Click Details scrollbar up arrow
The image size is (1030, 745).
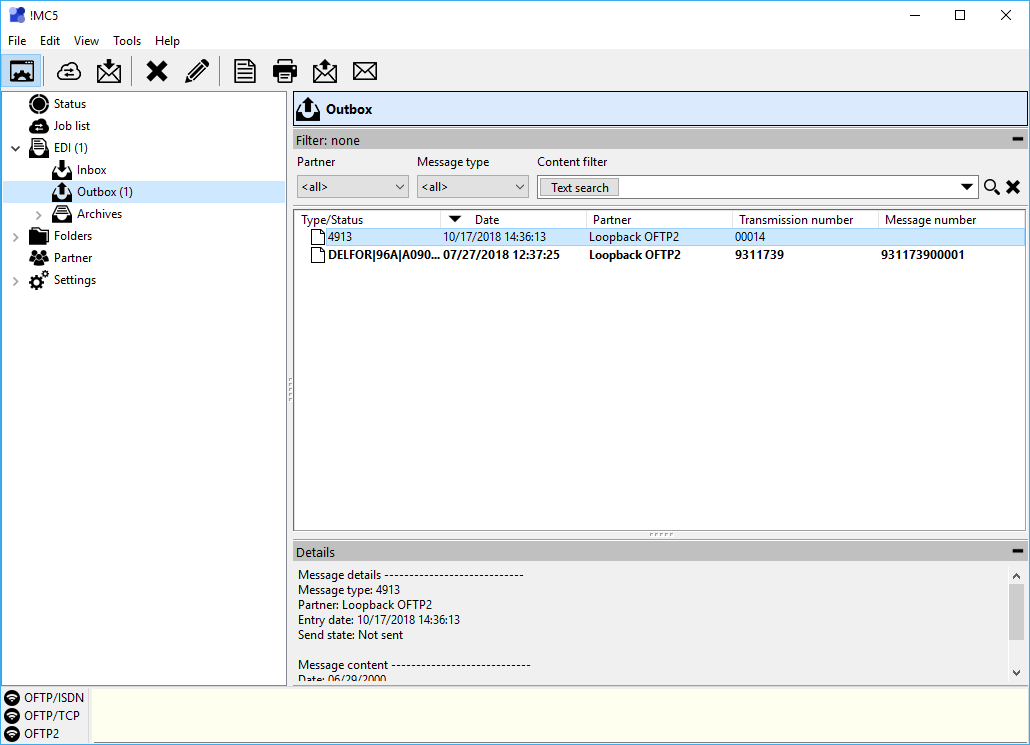1016,576
